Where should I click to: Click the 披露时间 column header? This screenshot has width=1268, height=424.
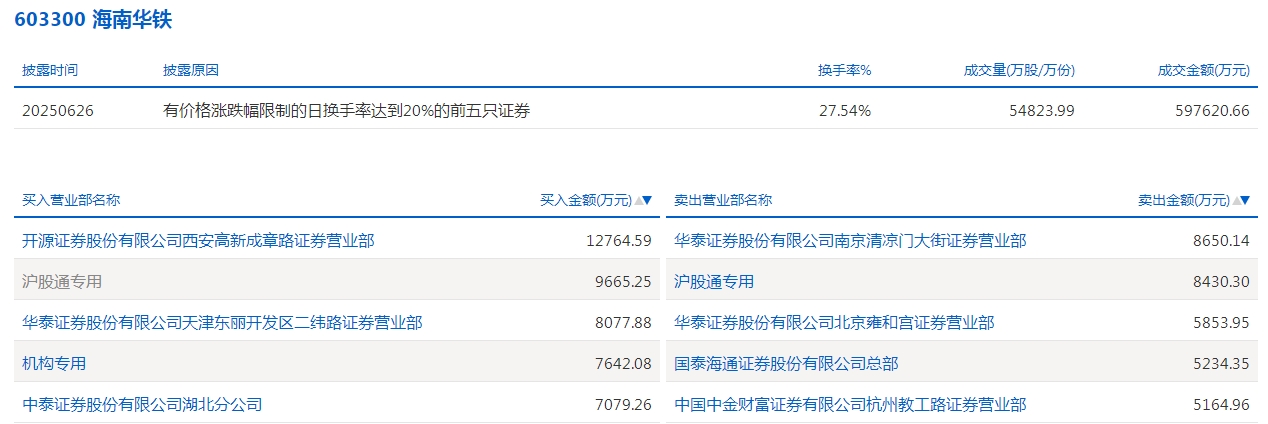point(50,70)
